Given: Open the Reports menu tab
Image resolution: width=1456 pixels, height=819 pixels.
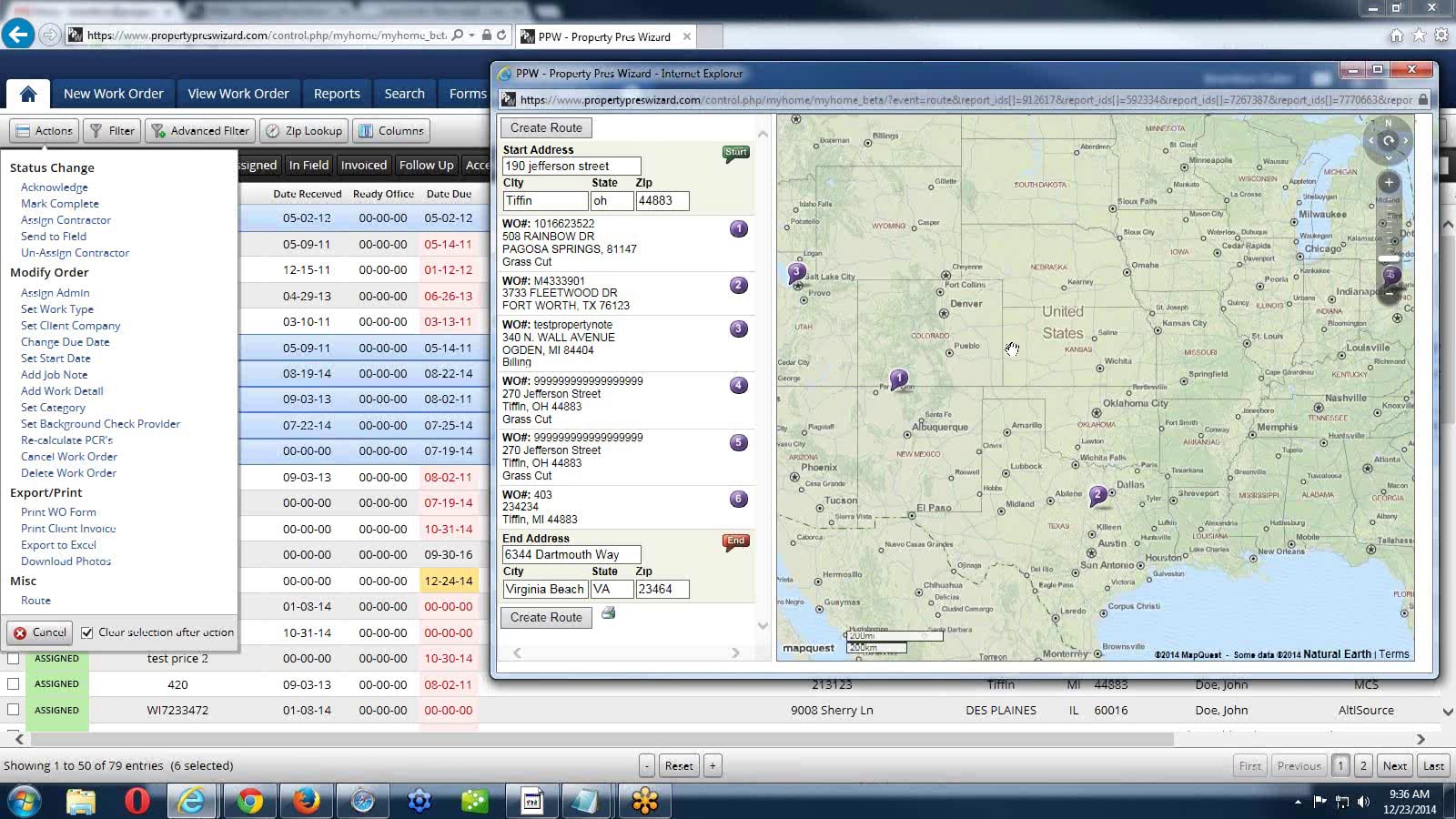Looking at the screenshot, I should [337, 94].
